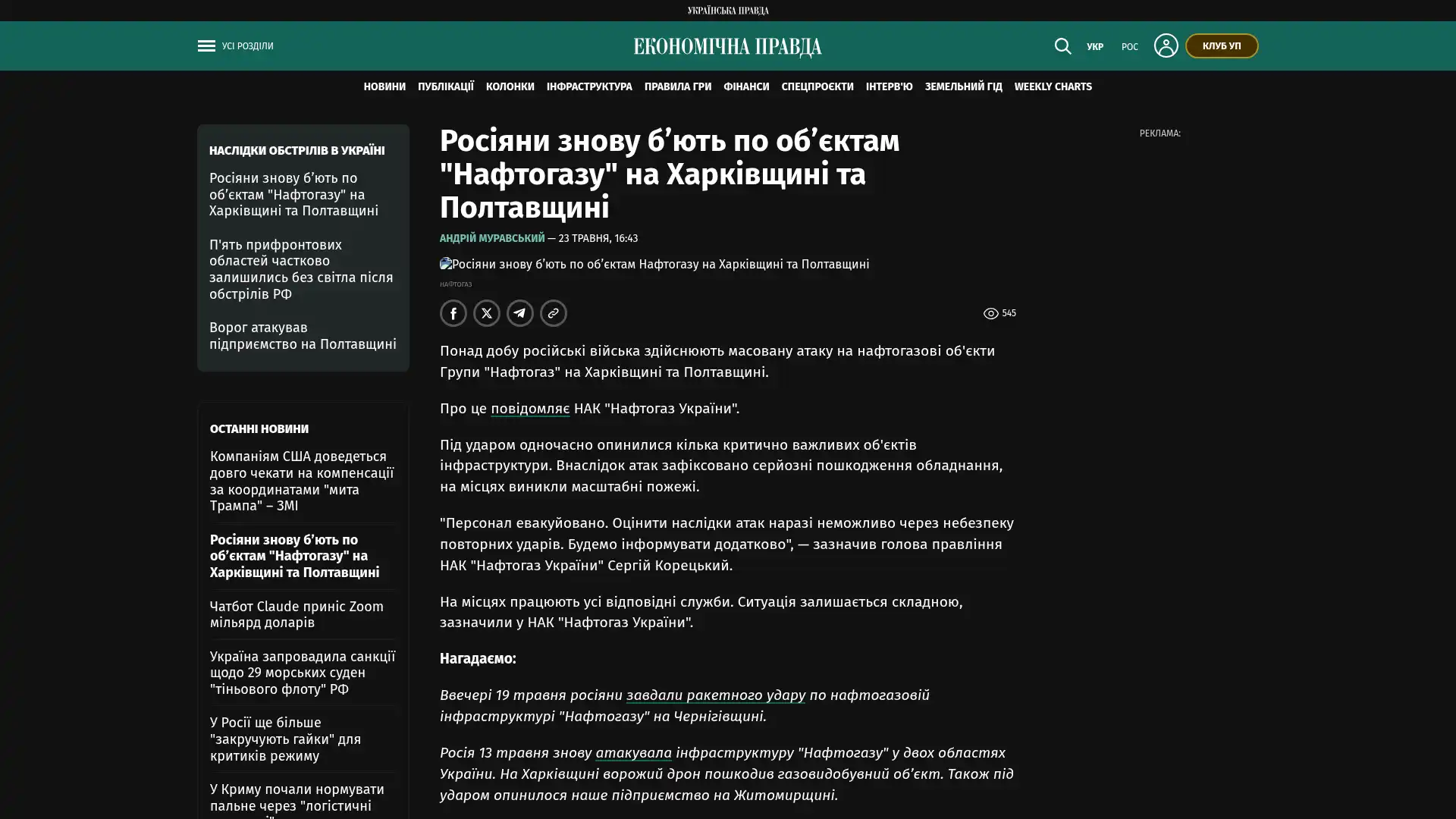The image size is (1456, 819).
Task: Open the hamburger menu icon for all sections
Action: (x=206, y=46)
